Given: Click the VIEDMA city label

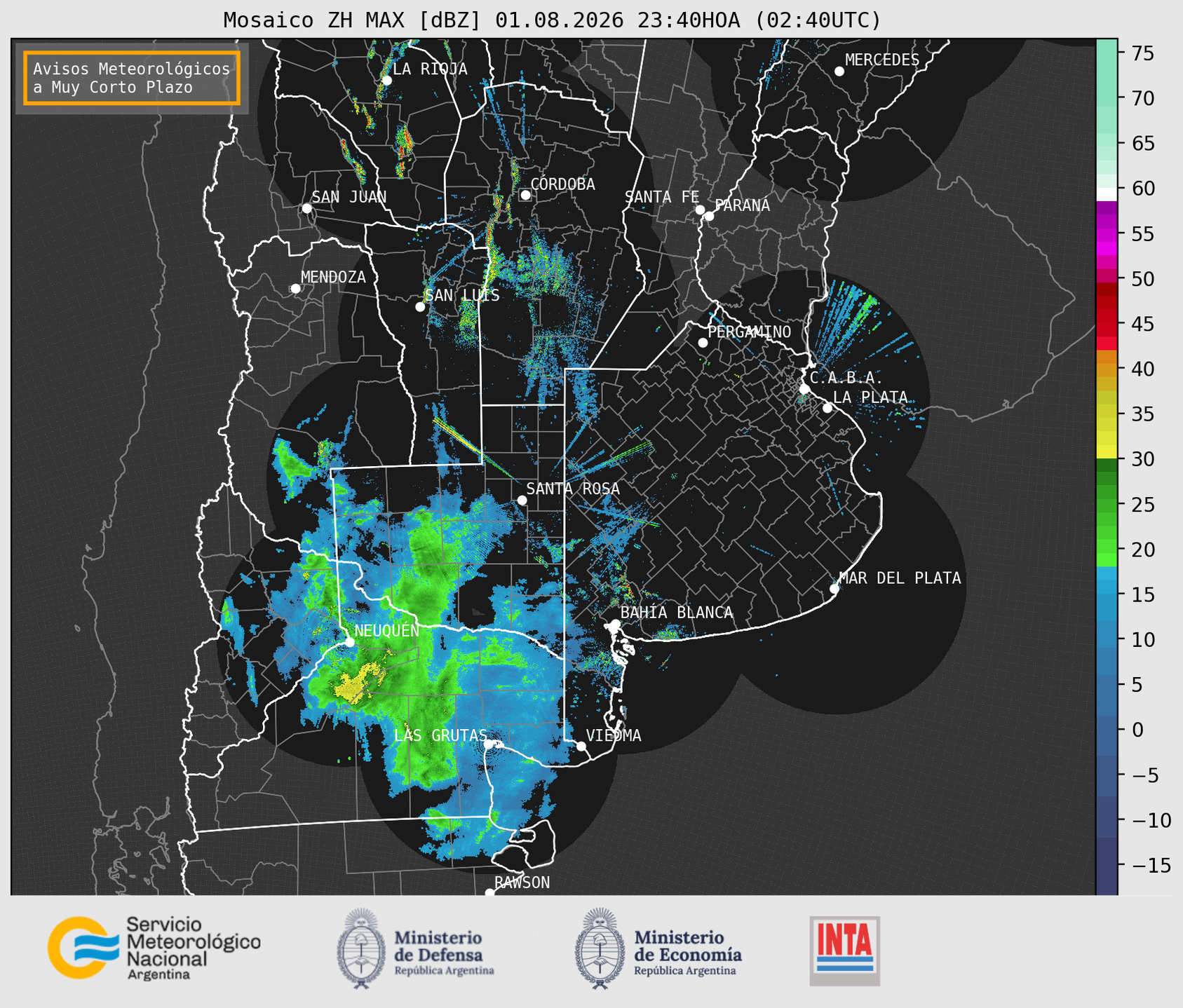Looking at the screenshot, I should point(614,735).
